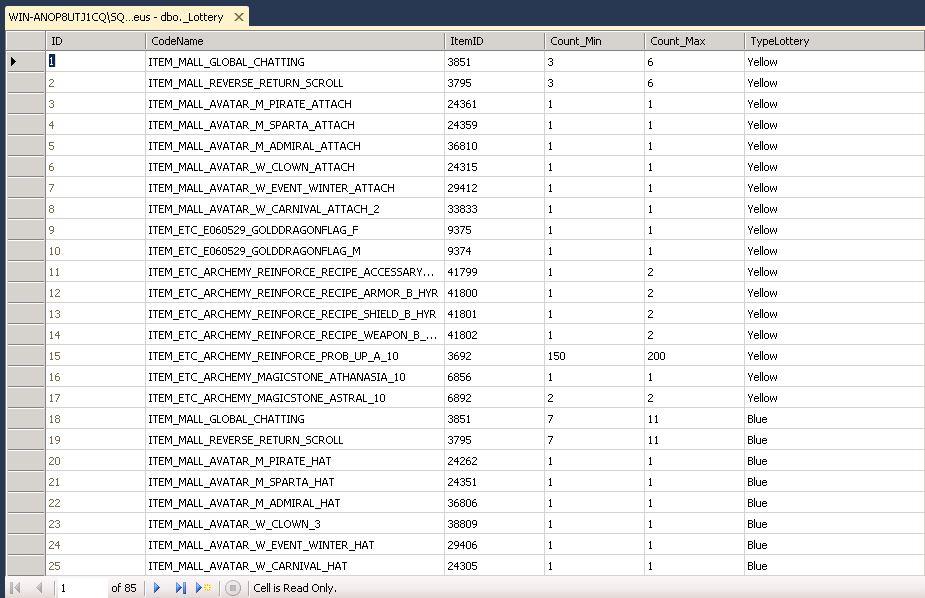Click cell ITEM_ETC_ARCHEMY_MAGICSTONE_ATHANASIA_10
The width and height of the screenshot is (925, 598).
pos(294,377)
